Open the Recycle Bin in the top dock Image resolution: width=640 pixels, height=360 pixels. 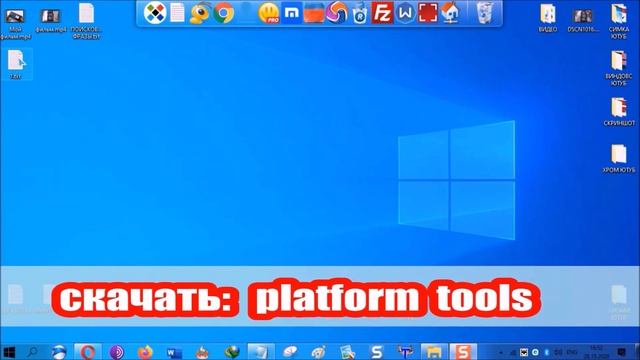click(x=484, y=13)
